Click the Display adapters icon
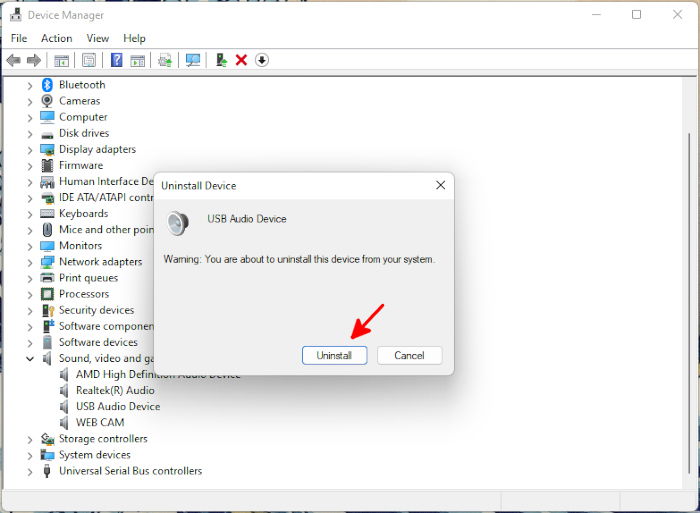 [x=47, y=150]
